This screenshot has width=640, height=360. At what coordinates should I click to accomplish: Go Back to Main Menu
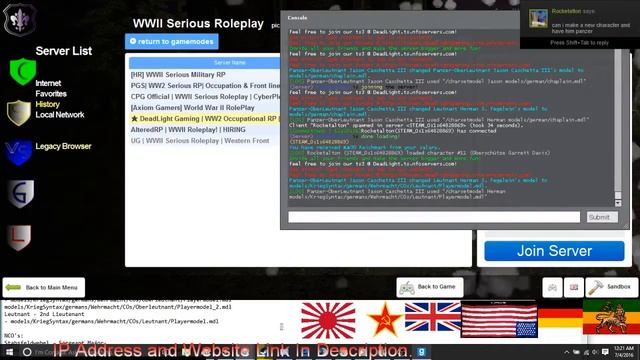click(44, 288)
